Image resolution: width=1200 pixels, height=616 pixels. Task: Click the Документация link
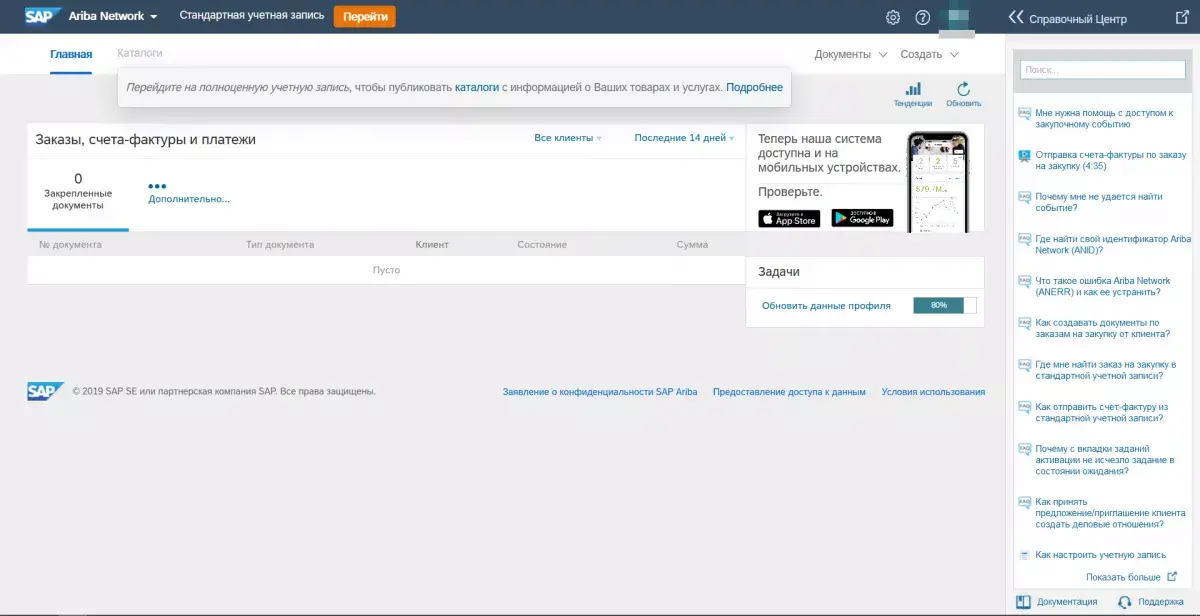click(1067, 602)
